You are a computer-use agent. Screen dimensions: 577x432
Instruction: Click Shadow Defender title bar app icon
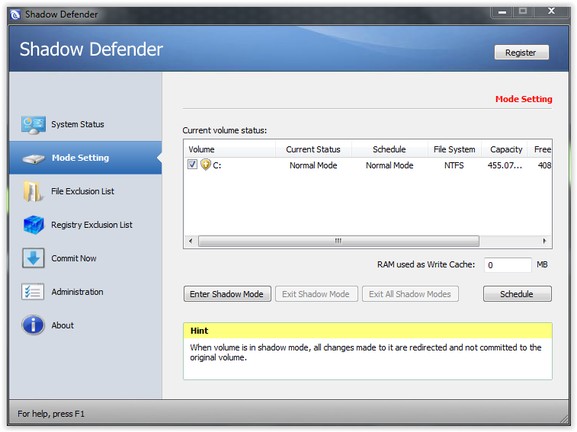tap(15, 15)
